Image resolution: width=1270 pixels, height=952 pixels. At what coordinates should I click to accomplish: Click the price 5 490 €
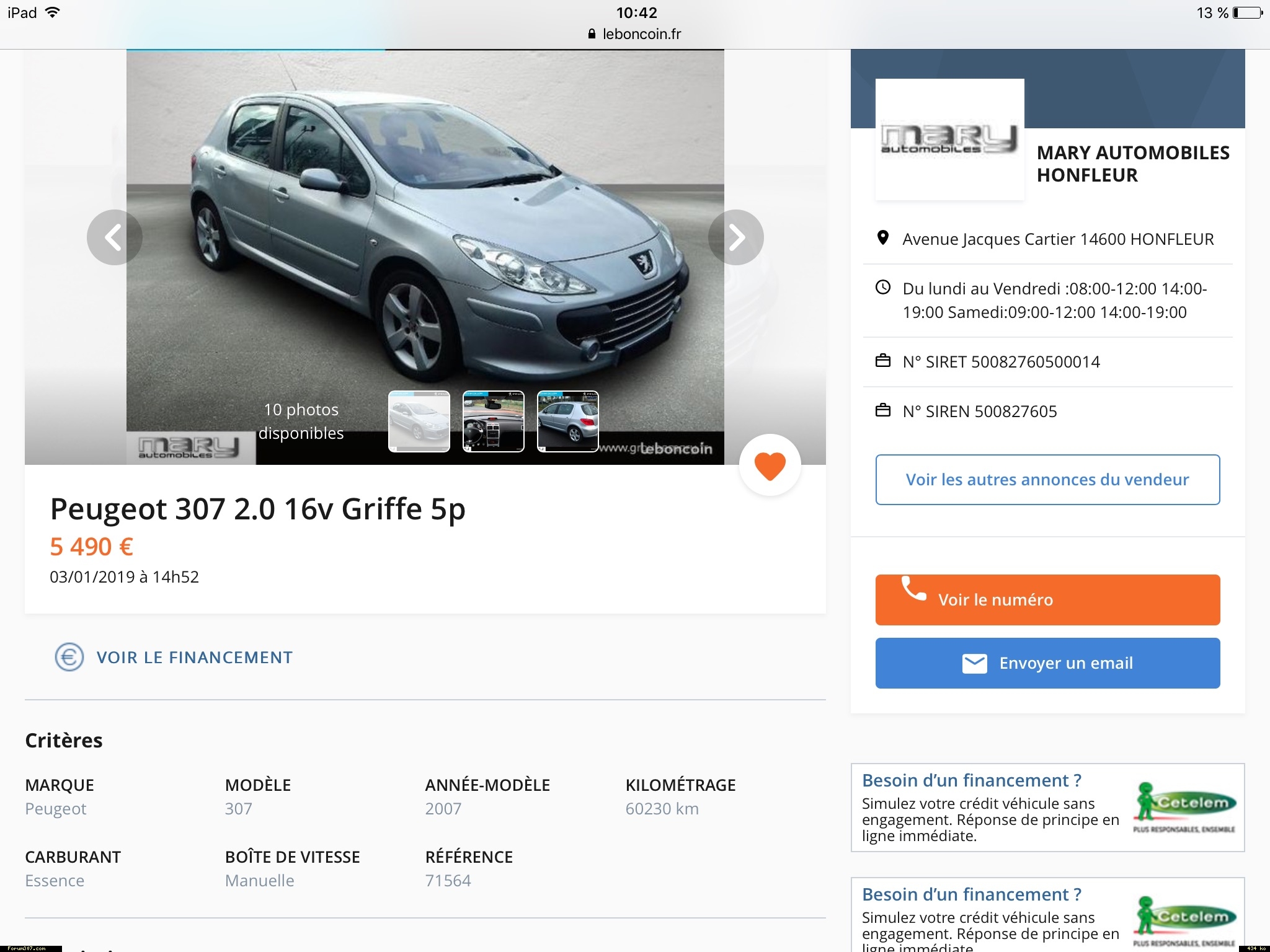(x=91, y=547)
